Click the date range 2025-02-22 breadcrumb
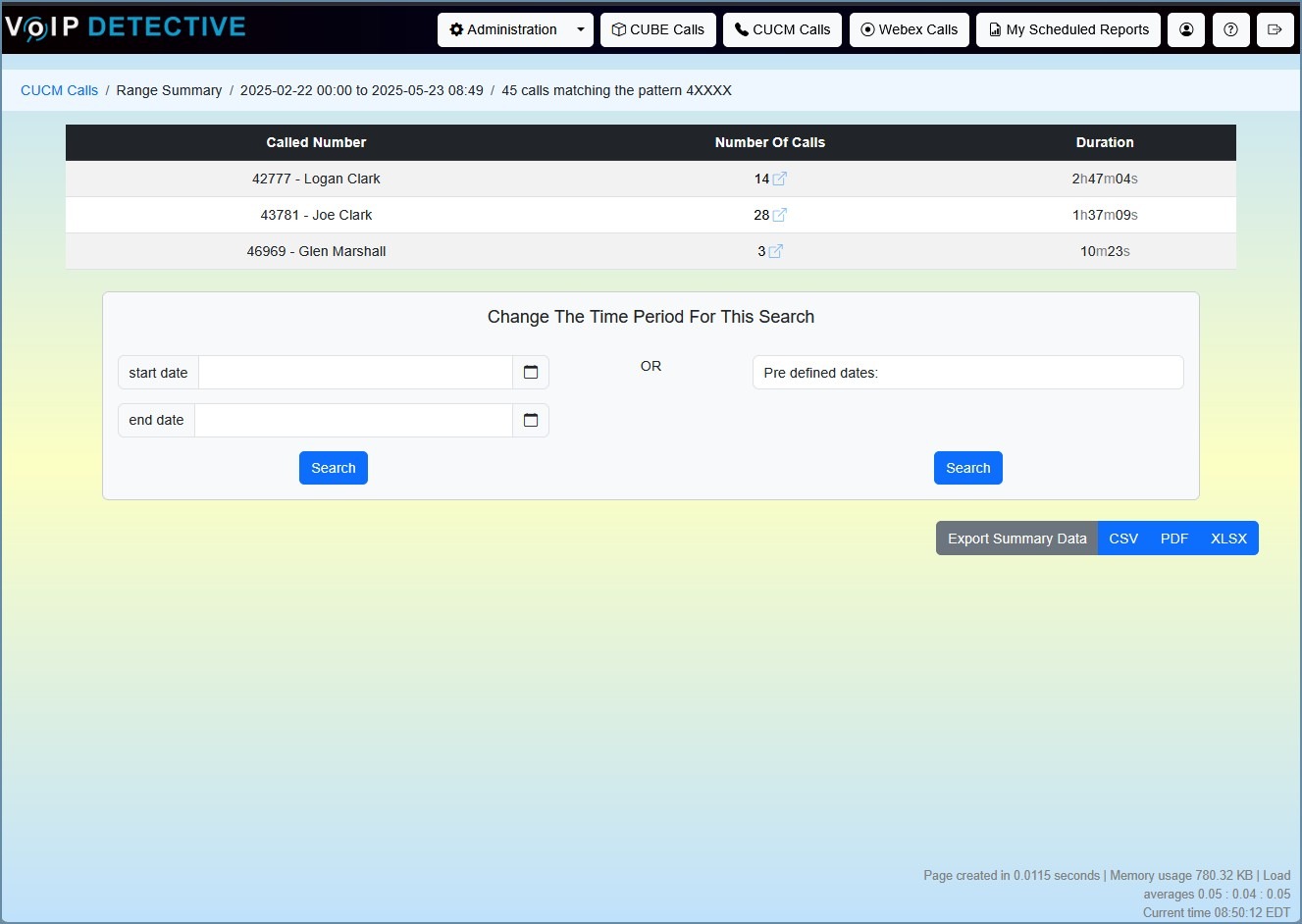This screenshot has height=924, width=1302. [362, 90]
